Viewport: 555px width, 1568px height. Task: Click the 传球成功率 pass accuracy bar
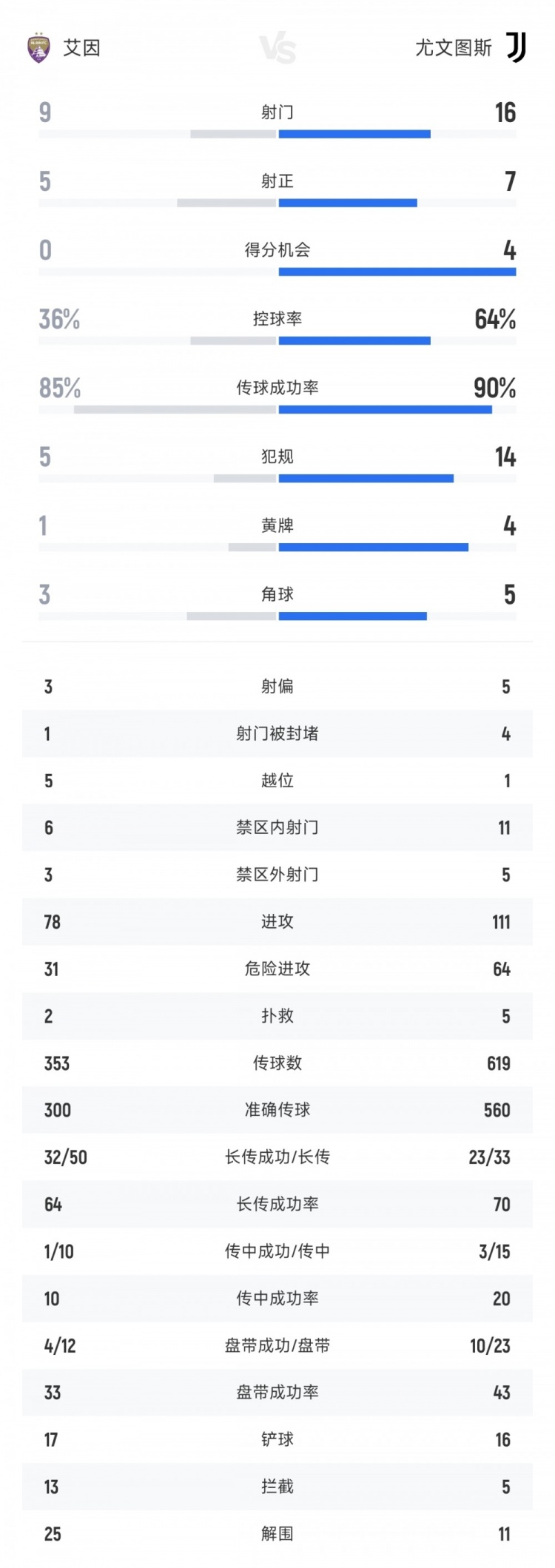coord(277,410)
